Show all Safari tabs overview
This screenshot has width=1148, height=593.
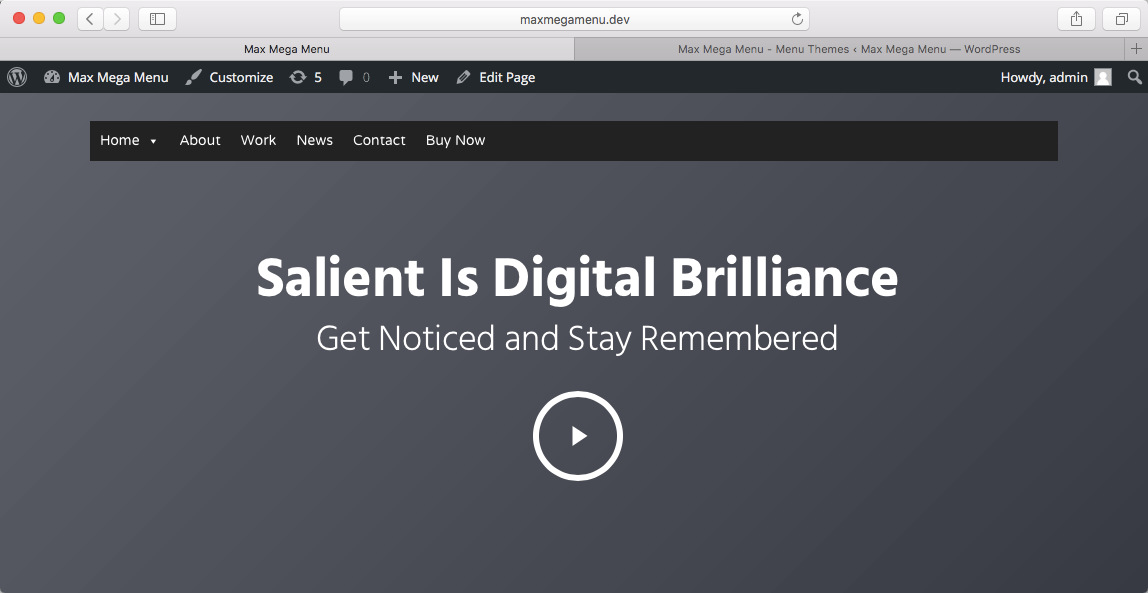tap(1121, 19)
